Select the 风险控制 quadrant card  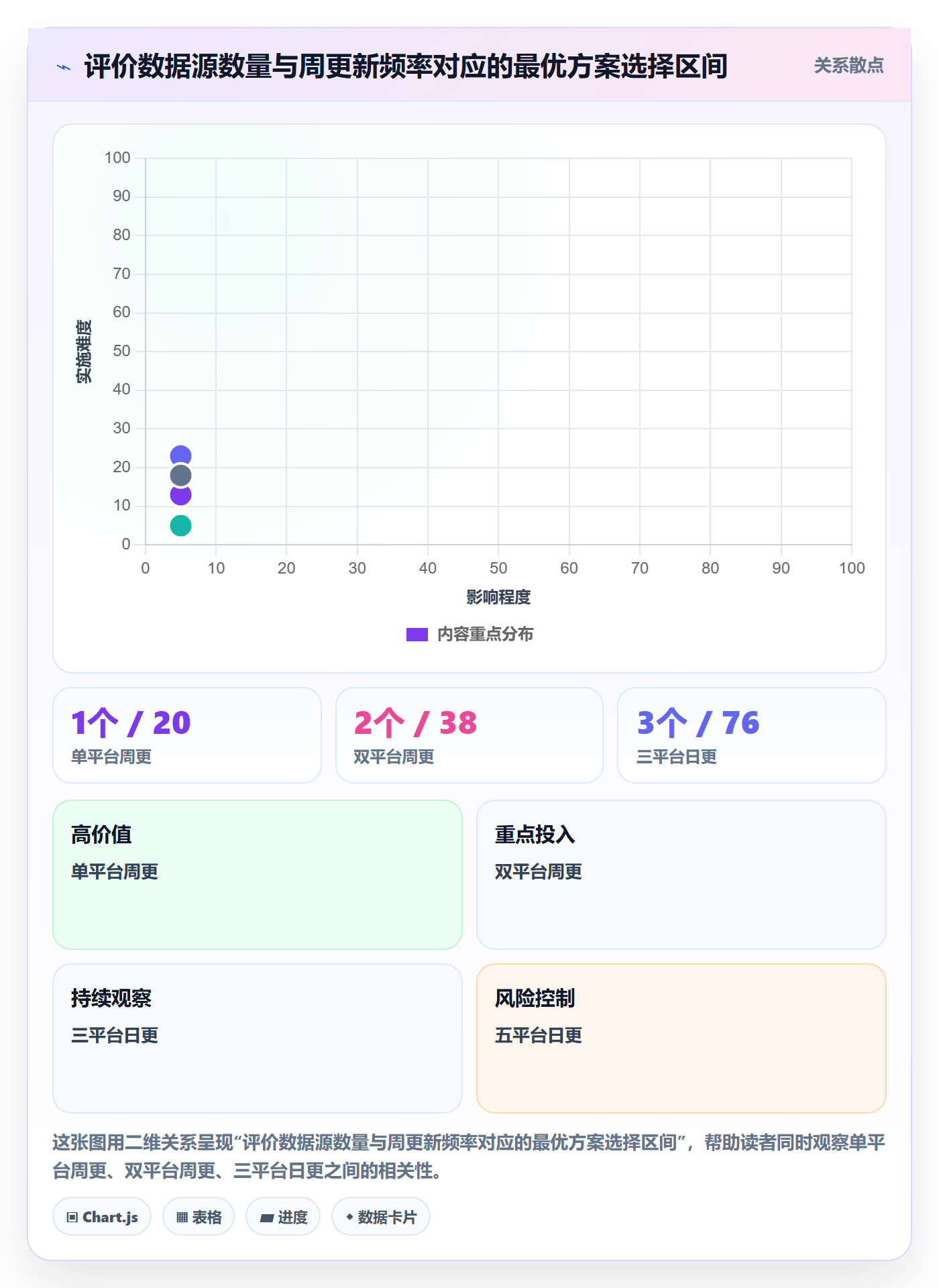(681, 1038)
